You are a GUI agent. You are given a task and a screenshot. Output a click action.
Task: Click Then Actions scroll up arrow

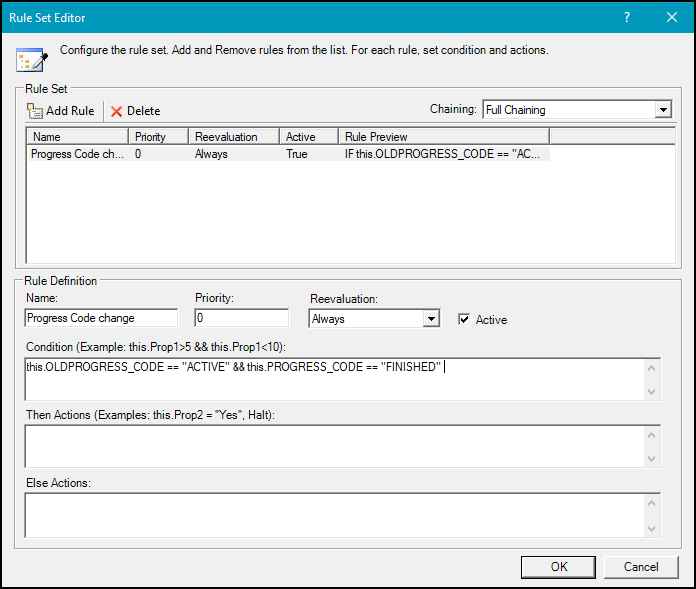651,435
